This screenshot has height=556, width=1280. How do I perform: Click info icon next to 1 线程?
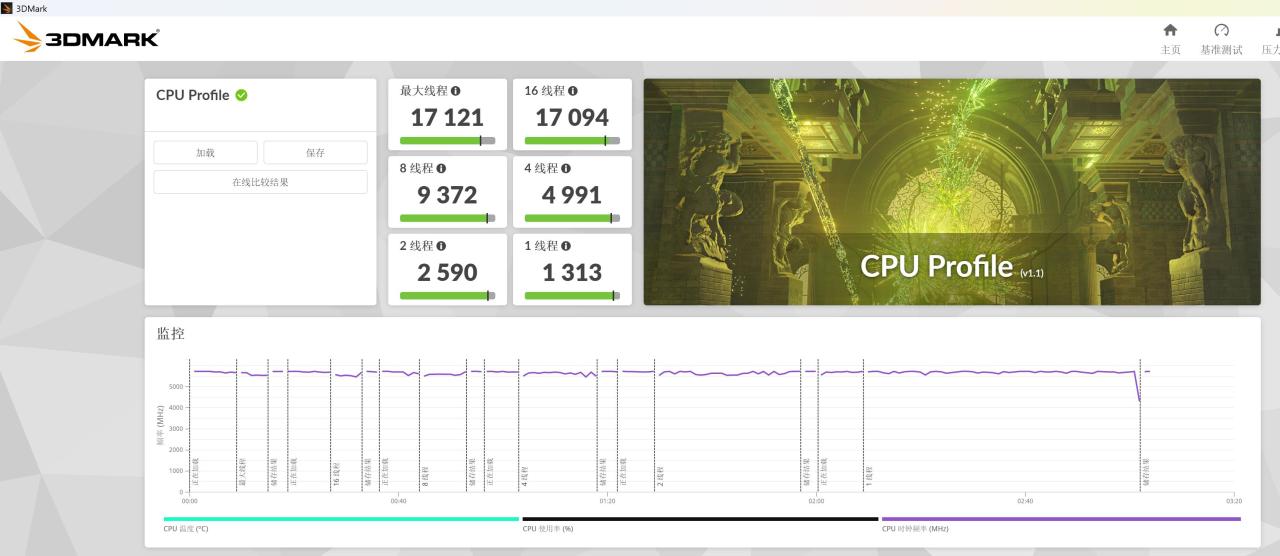point(566,246)
